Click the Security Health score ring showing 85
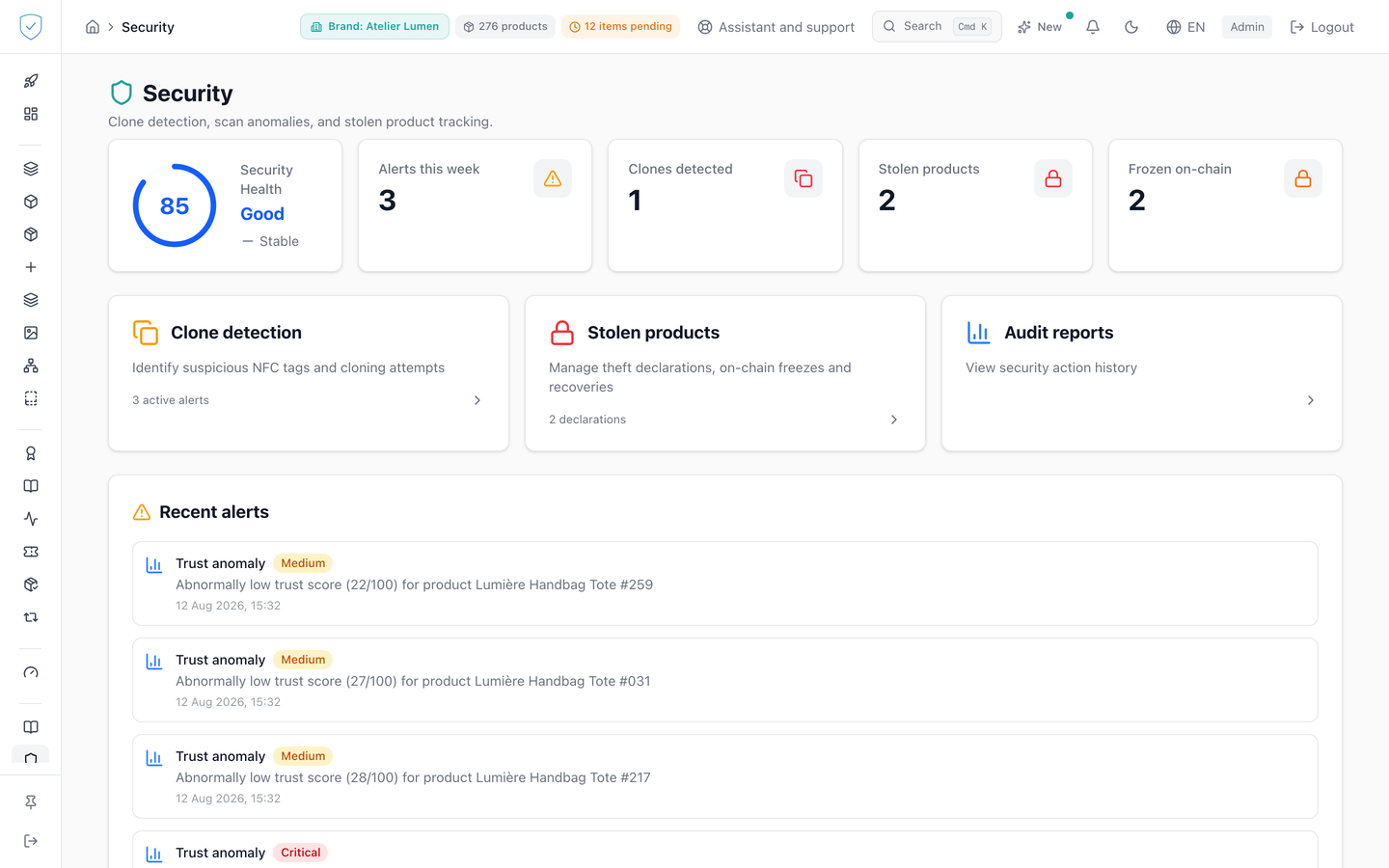1389x868 pixels. [175, 205]
